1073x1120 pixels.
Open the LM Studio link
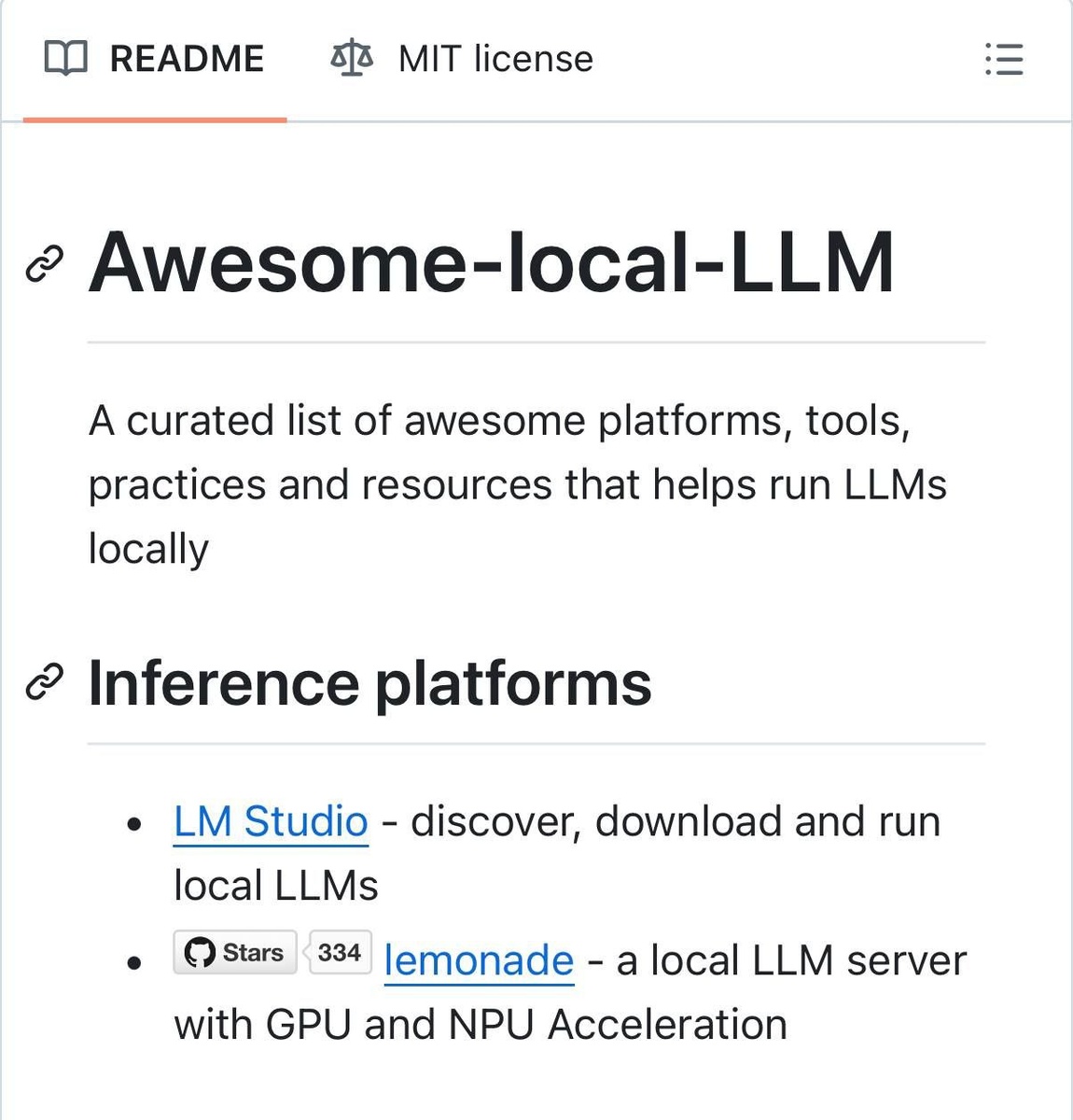tap(271, 821)
